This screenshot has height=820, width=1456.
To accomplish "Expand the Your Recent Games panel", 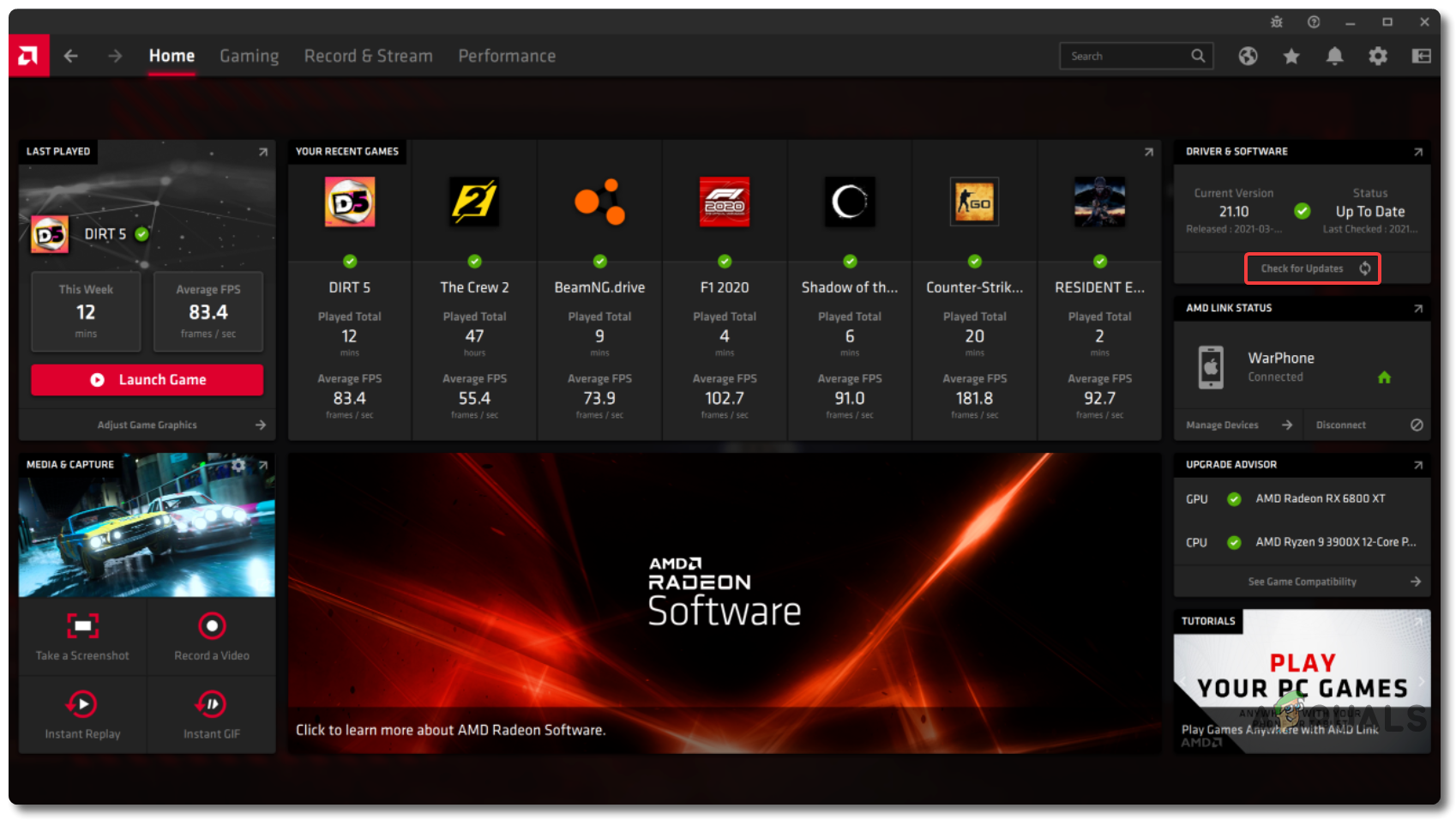I will pos(1148,152).
